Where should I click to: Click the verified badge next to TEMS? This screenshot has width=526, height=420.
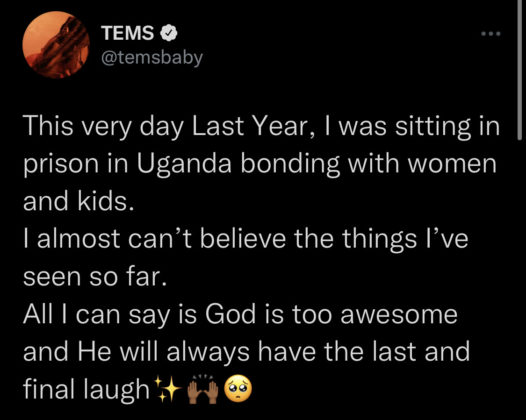click(169, 33)
